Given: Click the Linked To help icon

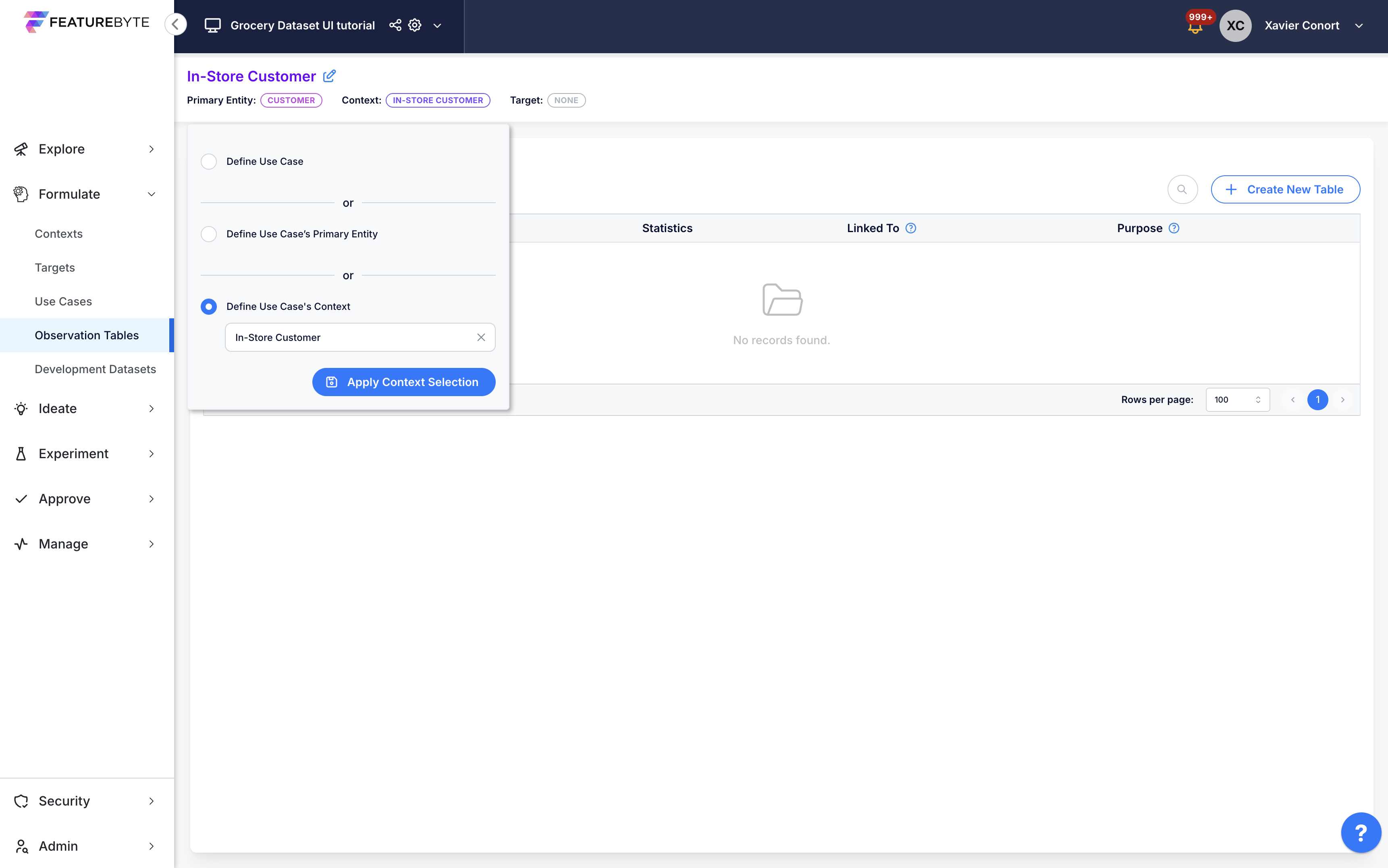Looking at the screenshot, I should (910, 228).
